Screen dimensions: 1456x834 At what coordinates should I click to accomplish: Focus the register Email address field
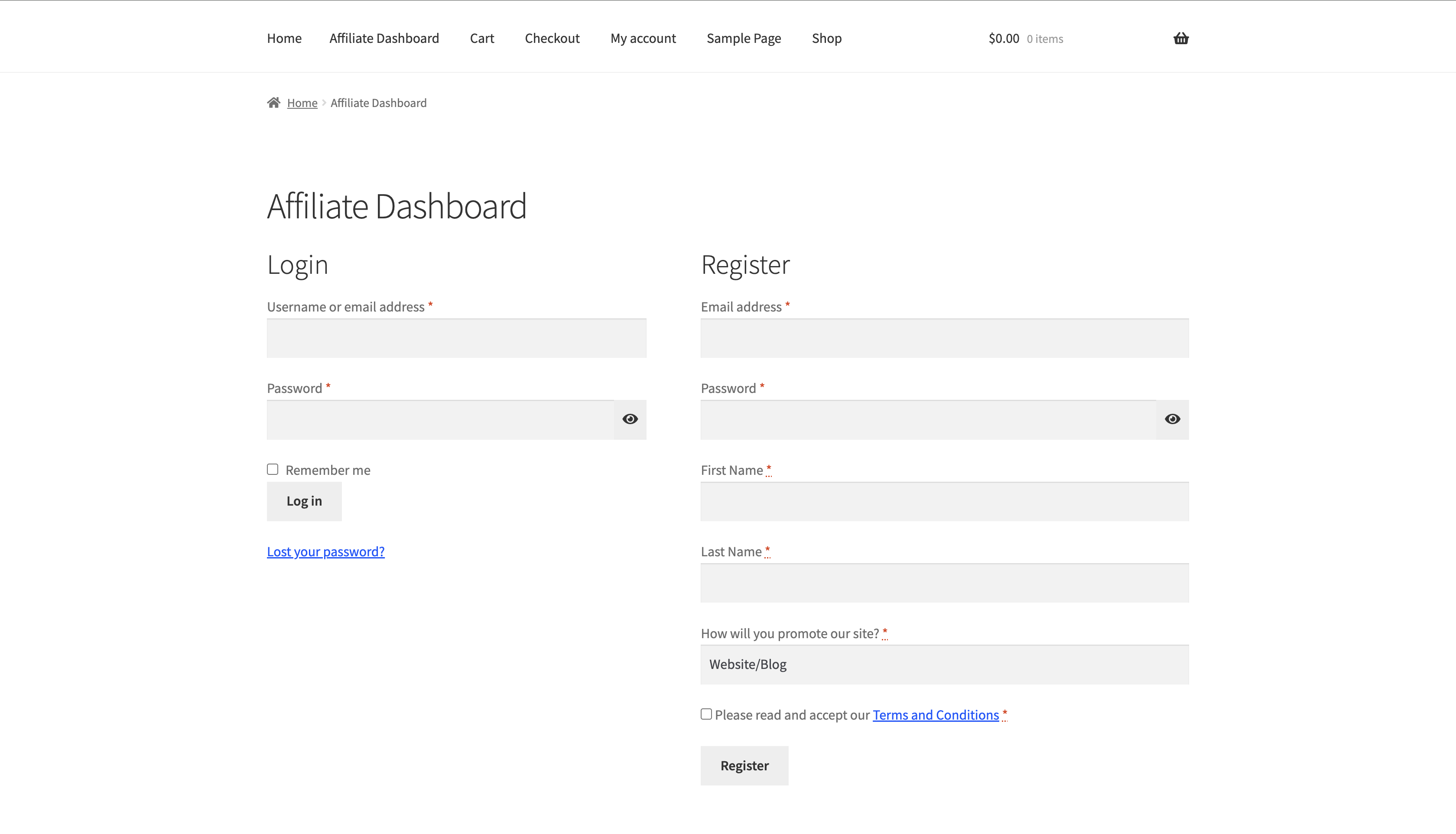(x=944, y=338)
